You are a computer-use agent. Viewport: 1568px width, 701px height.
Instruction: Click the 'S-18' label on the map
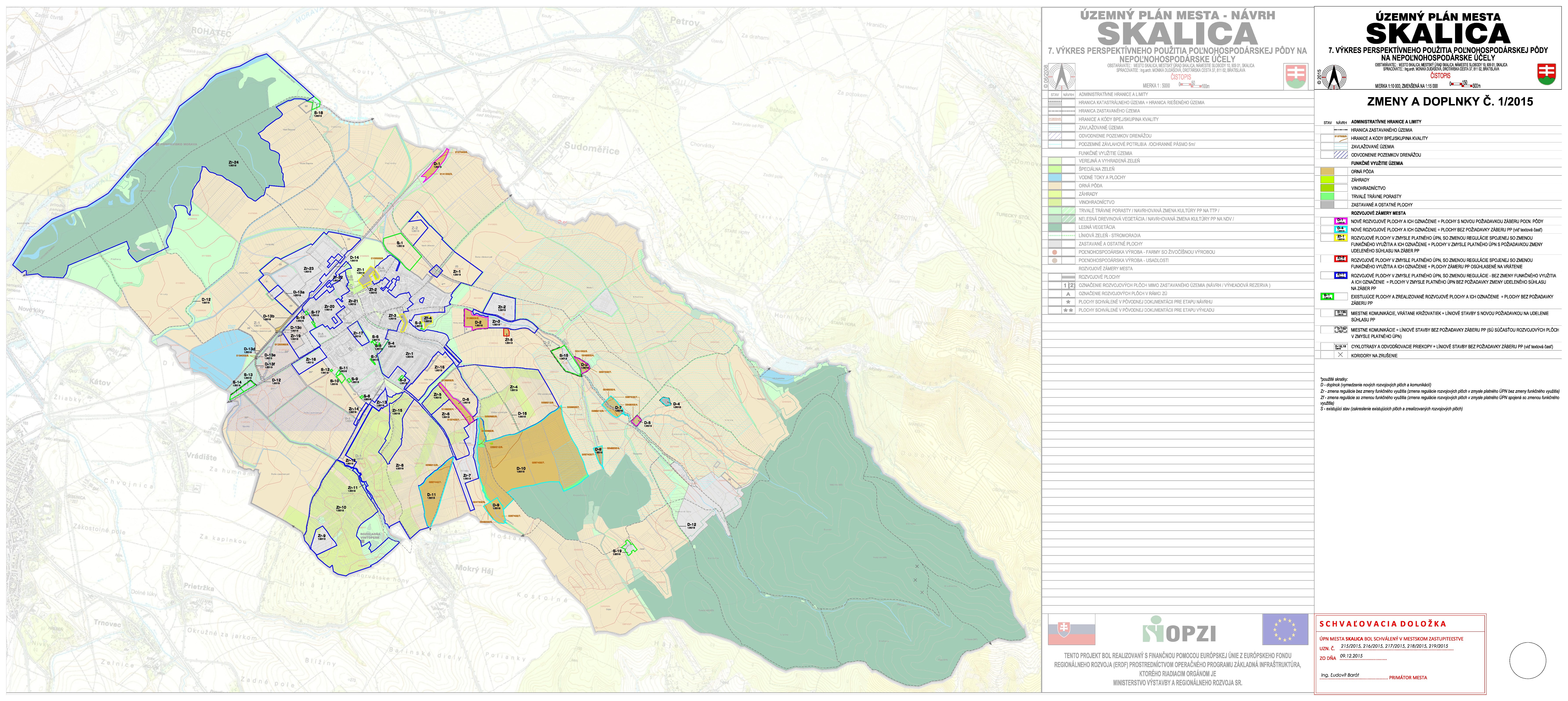click(x=318, y=113)
